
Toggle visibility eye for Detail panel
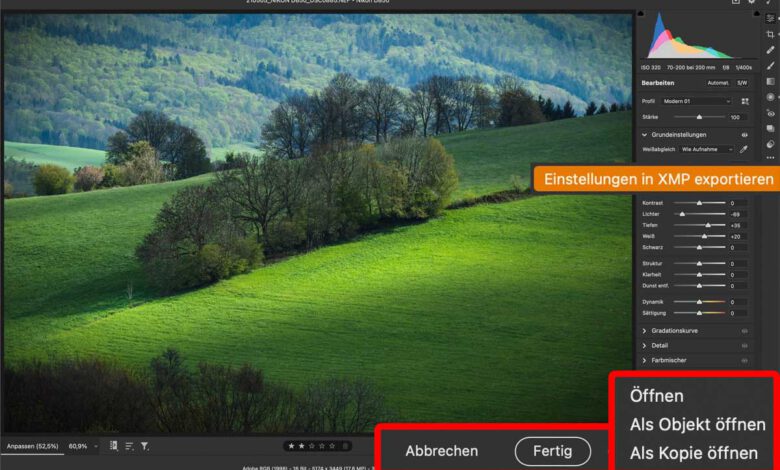(x=745, y=346)
